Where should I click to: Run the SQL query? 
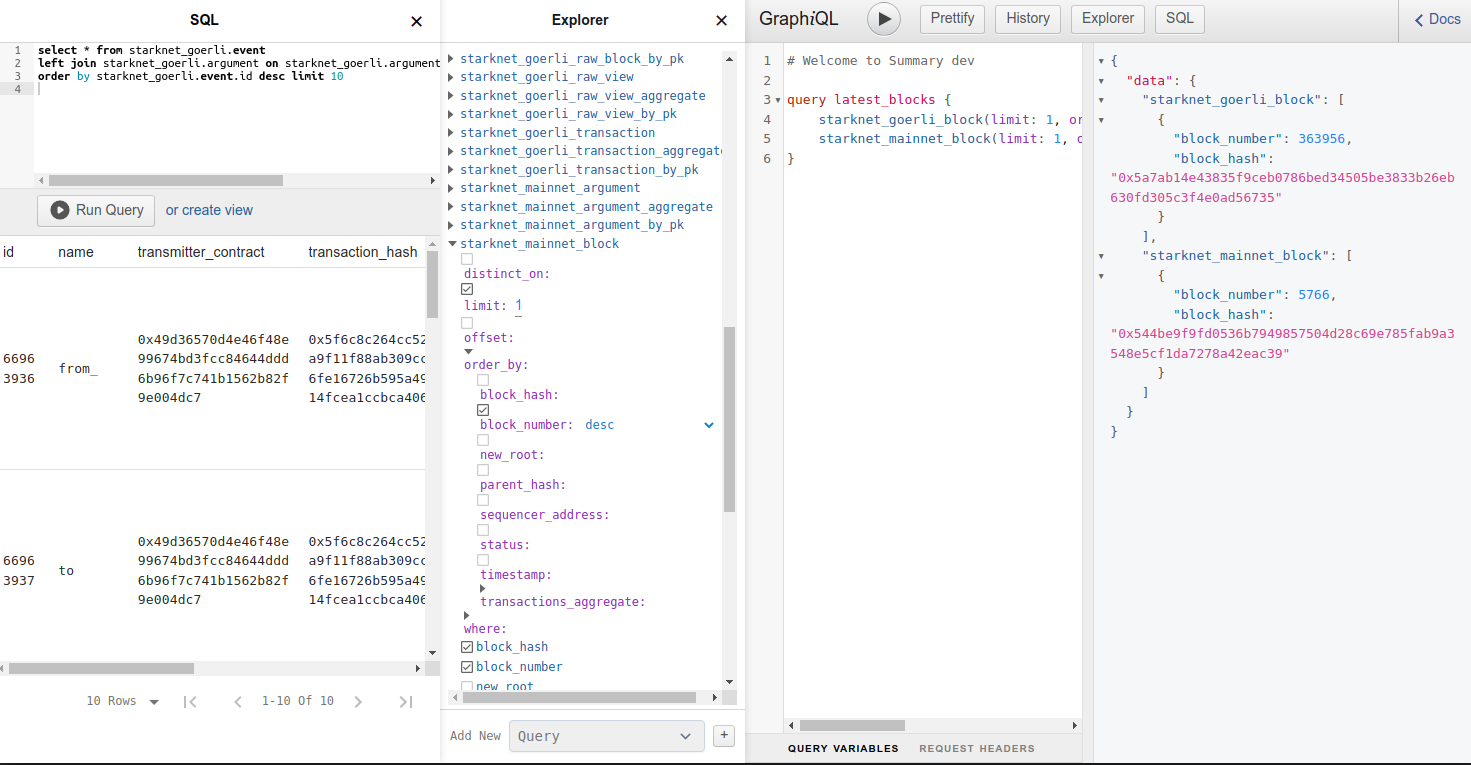tap(96, 210)
